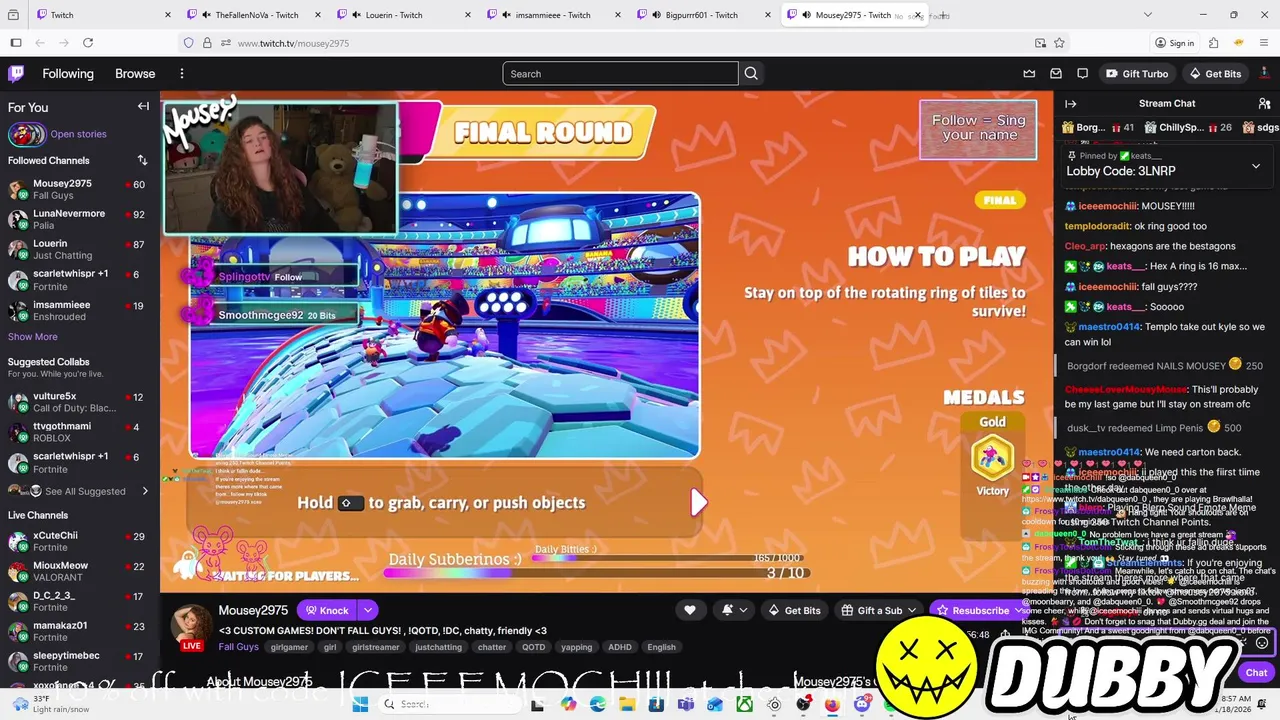Mute the Bigpurrr601 tab audio
The image size is (1280, 720).
(656, 15)
